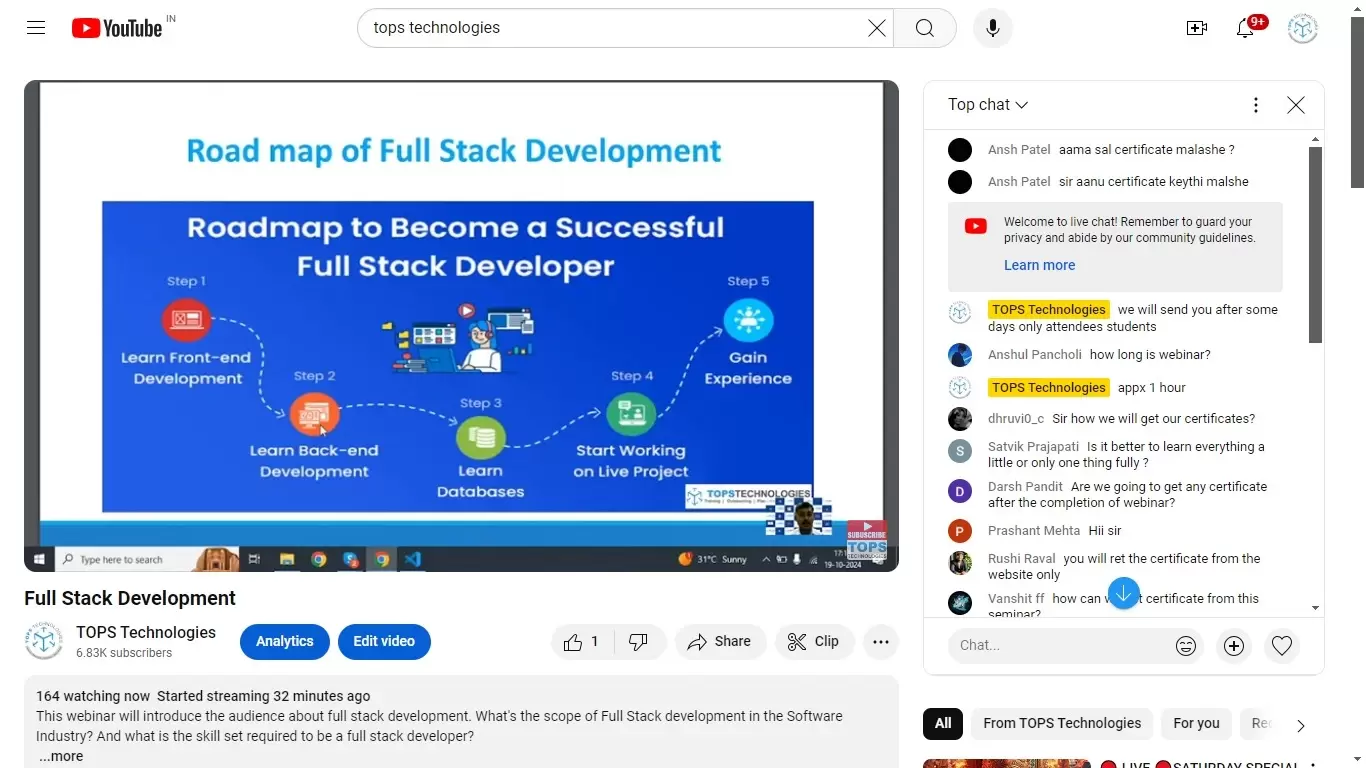Open live chat options menu
This screenshot has height=768, width=1366.
1256,105
